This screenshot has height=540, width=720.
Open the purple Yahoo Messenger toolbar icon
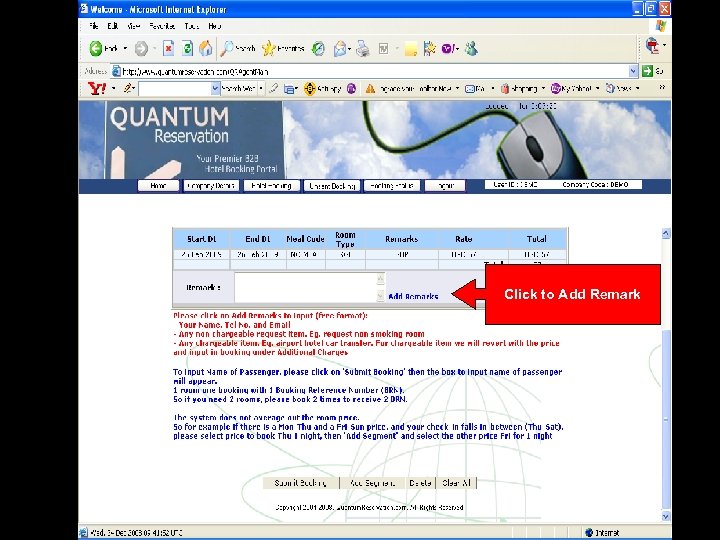pos(448,48)
